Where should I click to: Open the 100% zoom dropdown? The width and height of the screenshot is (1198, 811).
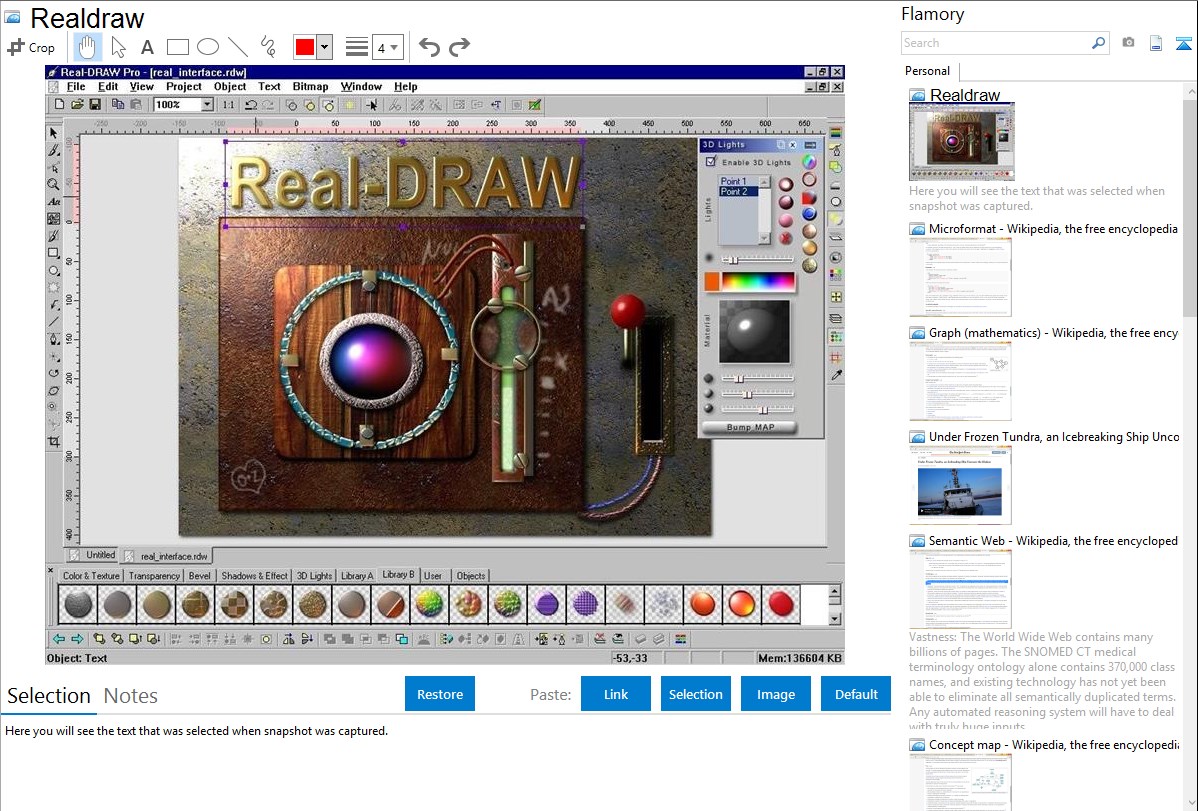coord(207,105)
